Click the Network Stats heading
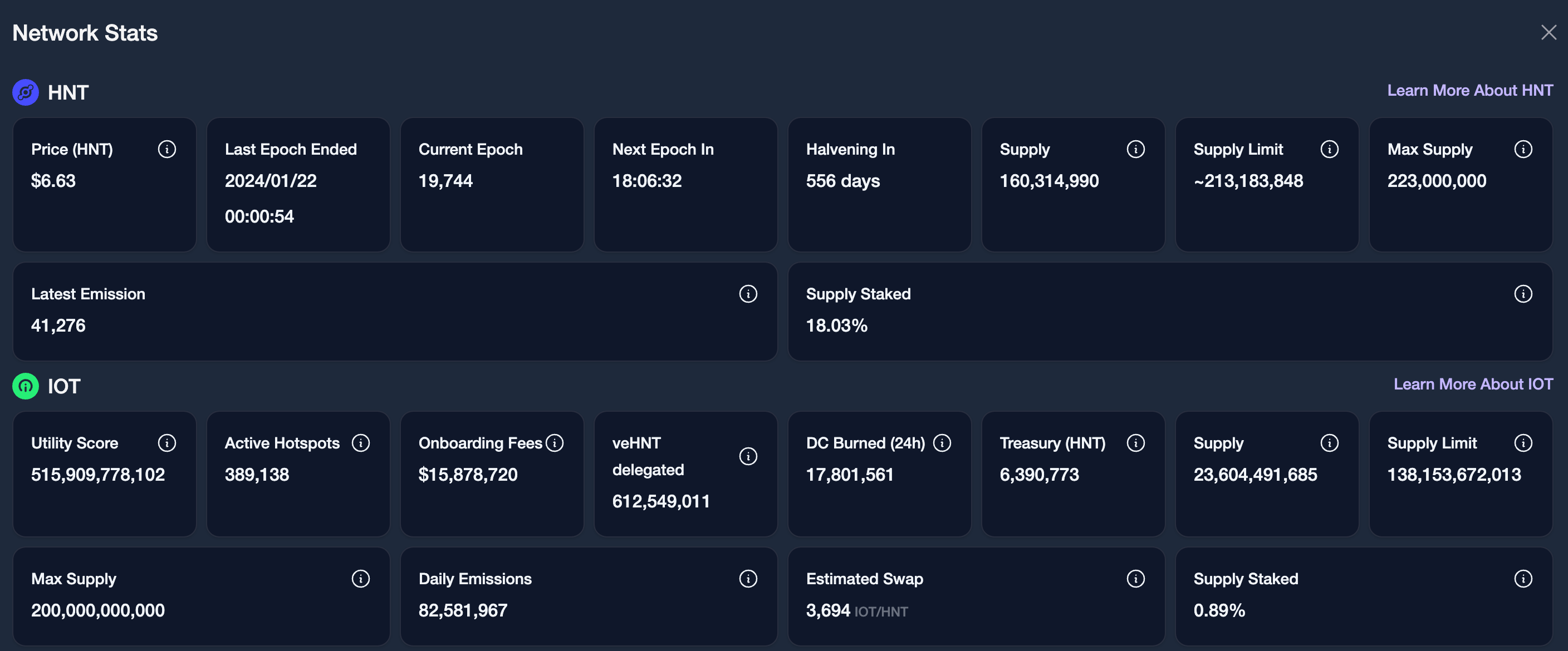1568x651 pixels. coord(85,33)
